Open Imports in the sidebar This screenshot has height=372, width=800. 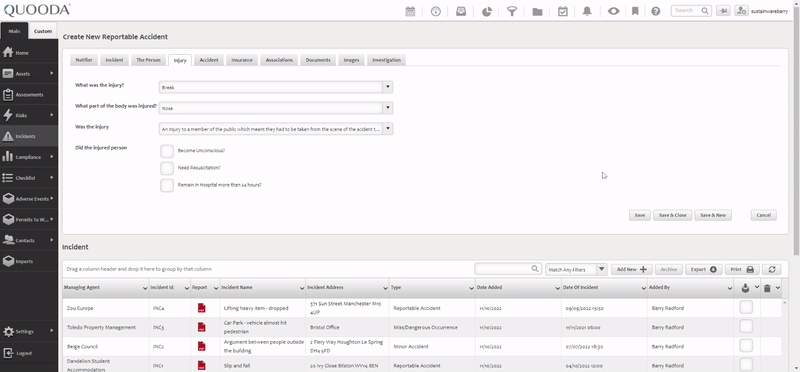(29, 261)
